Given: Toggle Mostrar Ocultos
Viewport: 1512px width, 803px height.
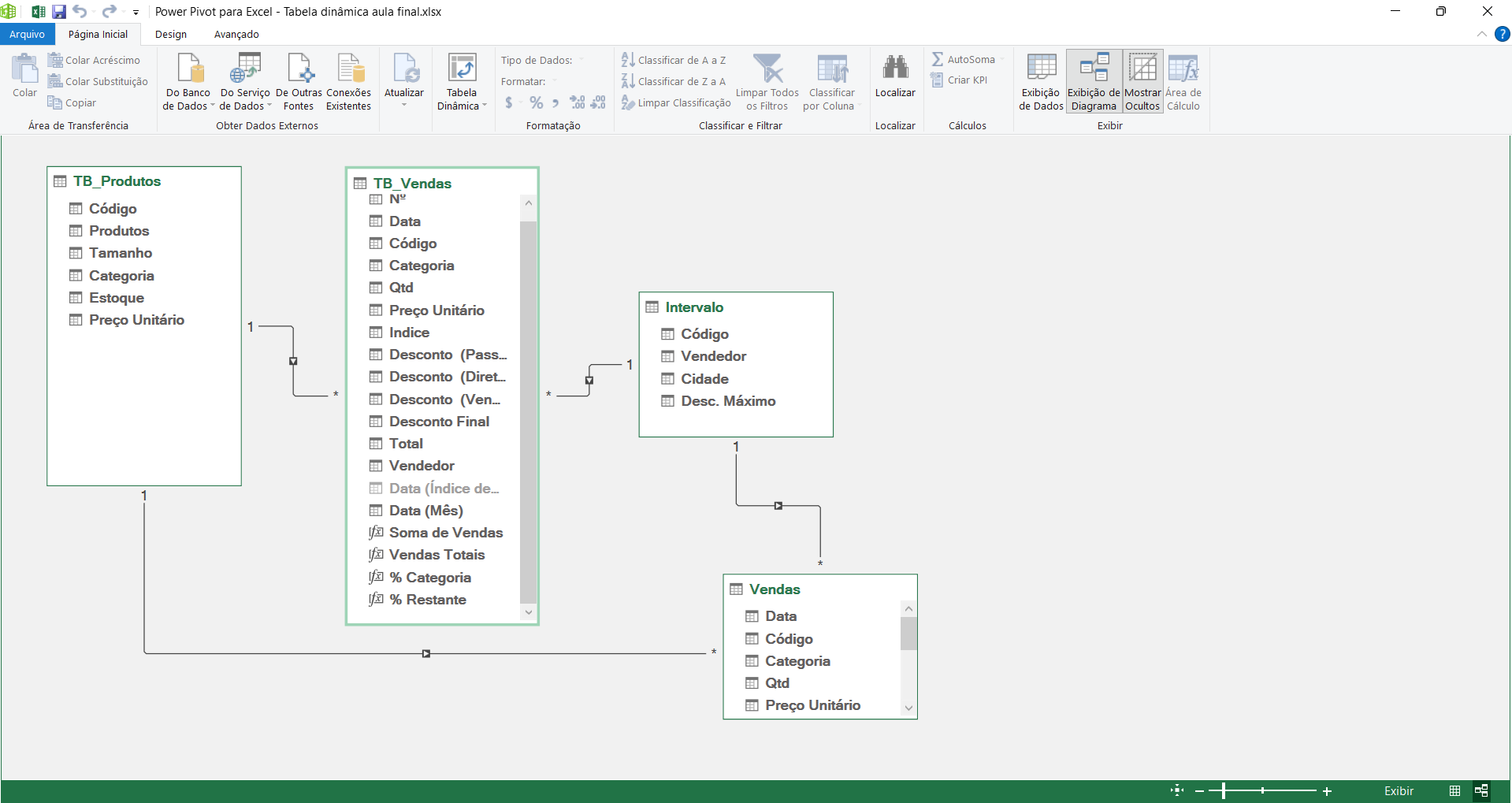Looking at the screenshot, I should (1142, 83).
